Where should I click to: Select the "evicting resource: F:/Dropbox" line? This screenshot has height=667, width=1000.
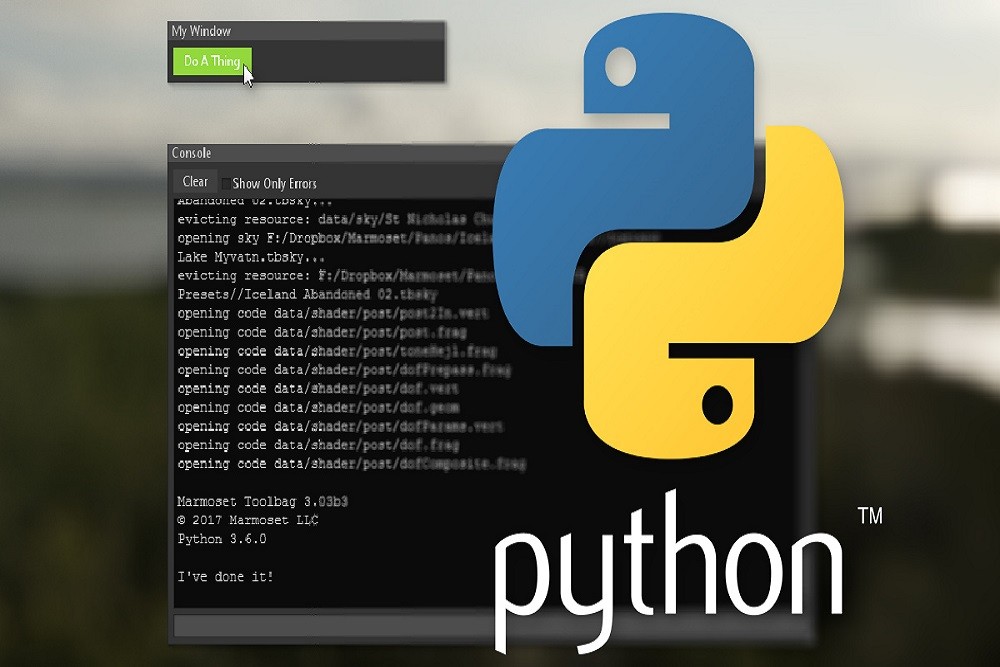335,275
